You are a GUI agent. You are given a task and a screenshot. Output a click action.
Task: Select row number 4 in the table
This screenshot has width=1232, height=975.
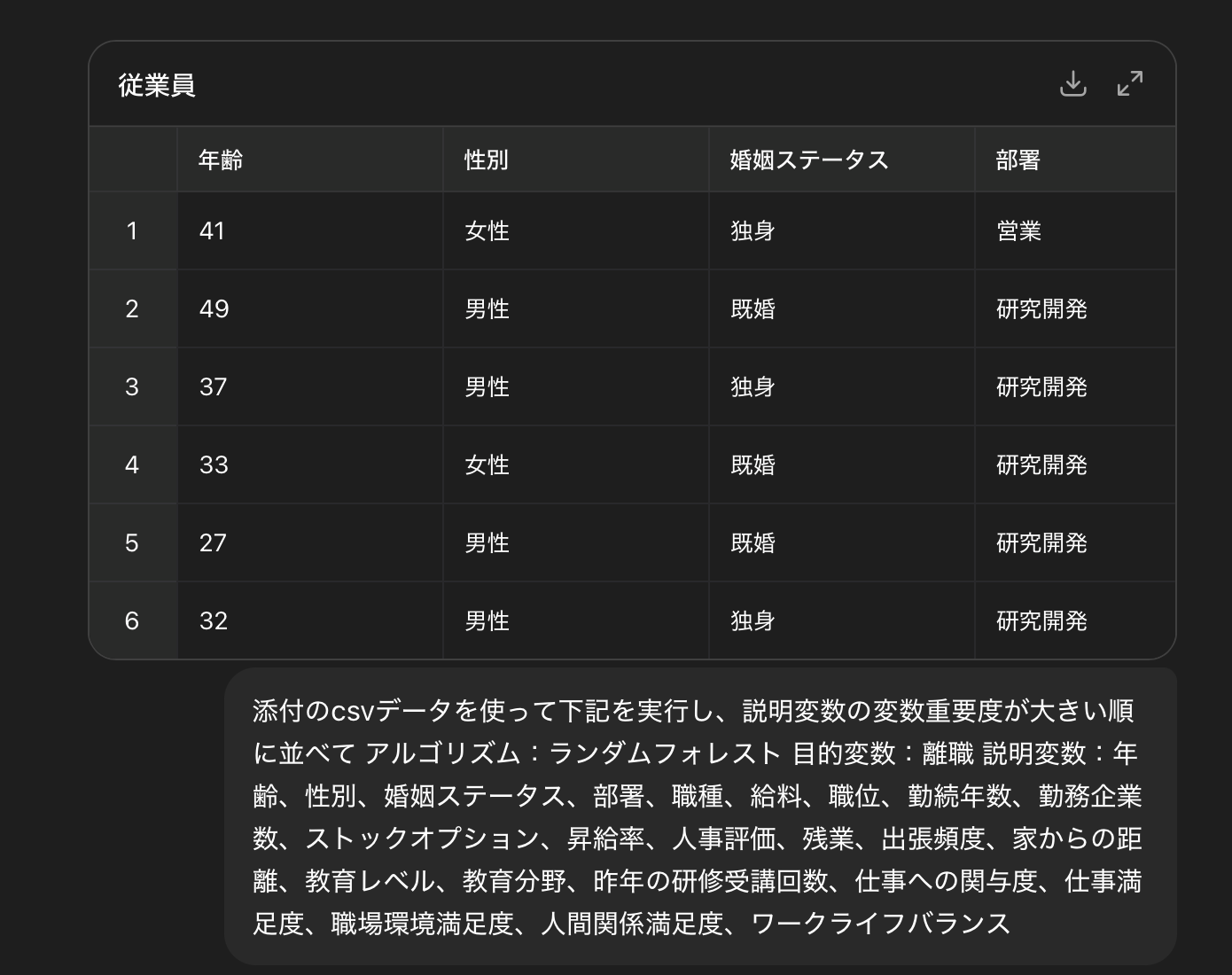132,465
